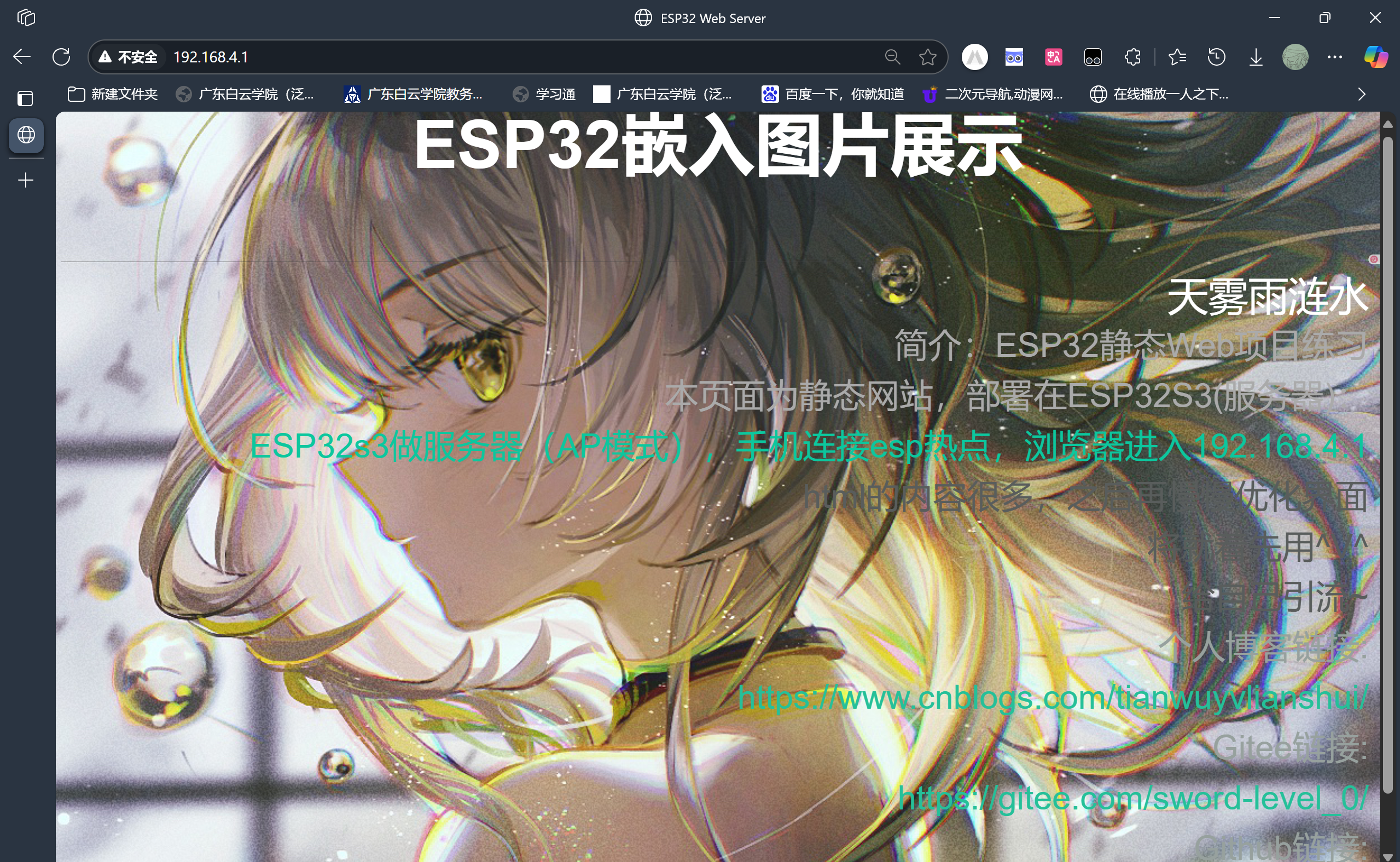This screenshot has height=862, width=1400.
Task: Toggle the vertical tab actions menu icon
Action: point(25,98)
